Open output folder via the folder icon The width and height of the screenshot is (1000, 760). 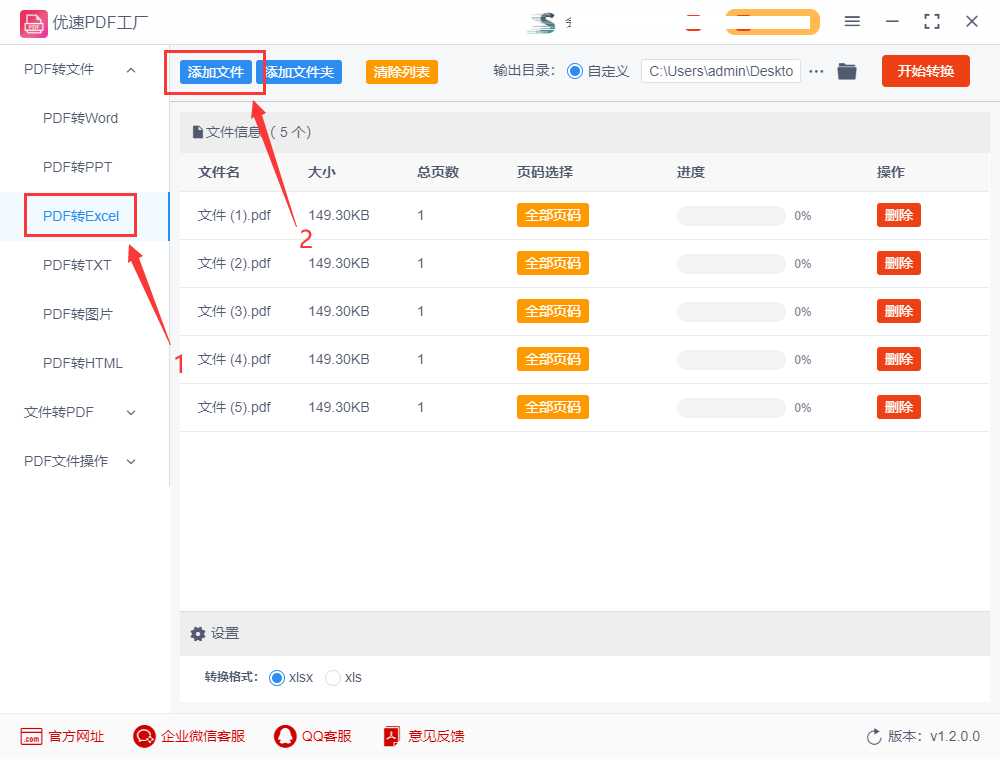847,71
